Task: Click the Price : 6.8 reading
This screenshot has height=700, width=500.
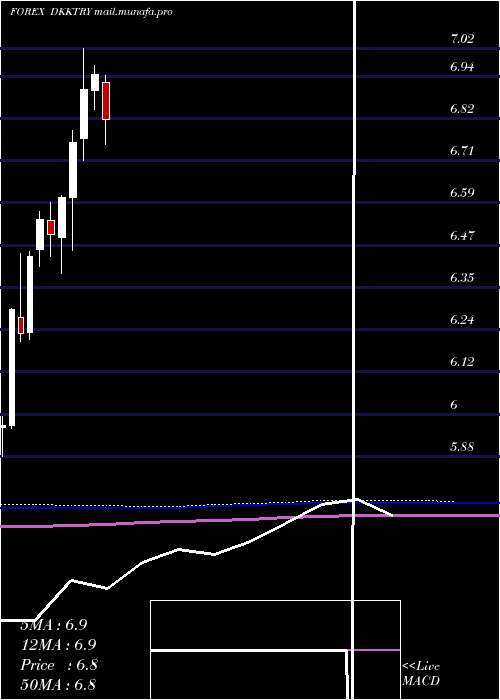Action: 59,665
